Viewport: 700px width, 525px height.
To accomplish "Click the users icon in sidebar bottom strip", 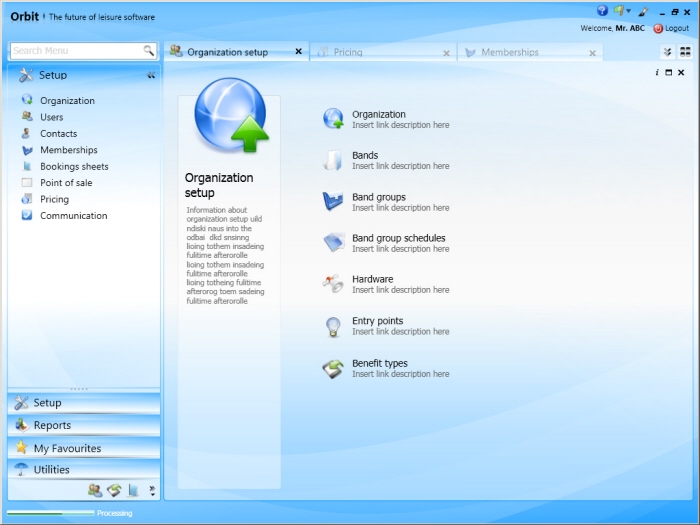I will pyautogui.click(x=95, y=490).
